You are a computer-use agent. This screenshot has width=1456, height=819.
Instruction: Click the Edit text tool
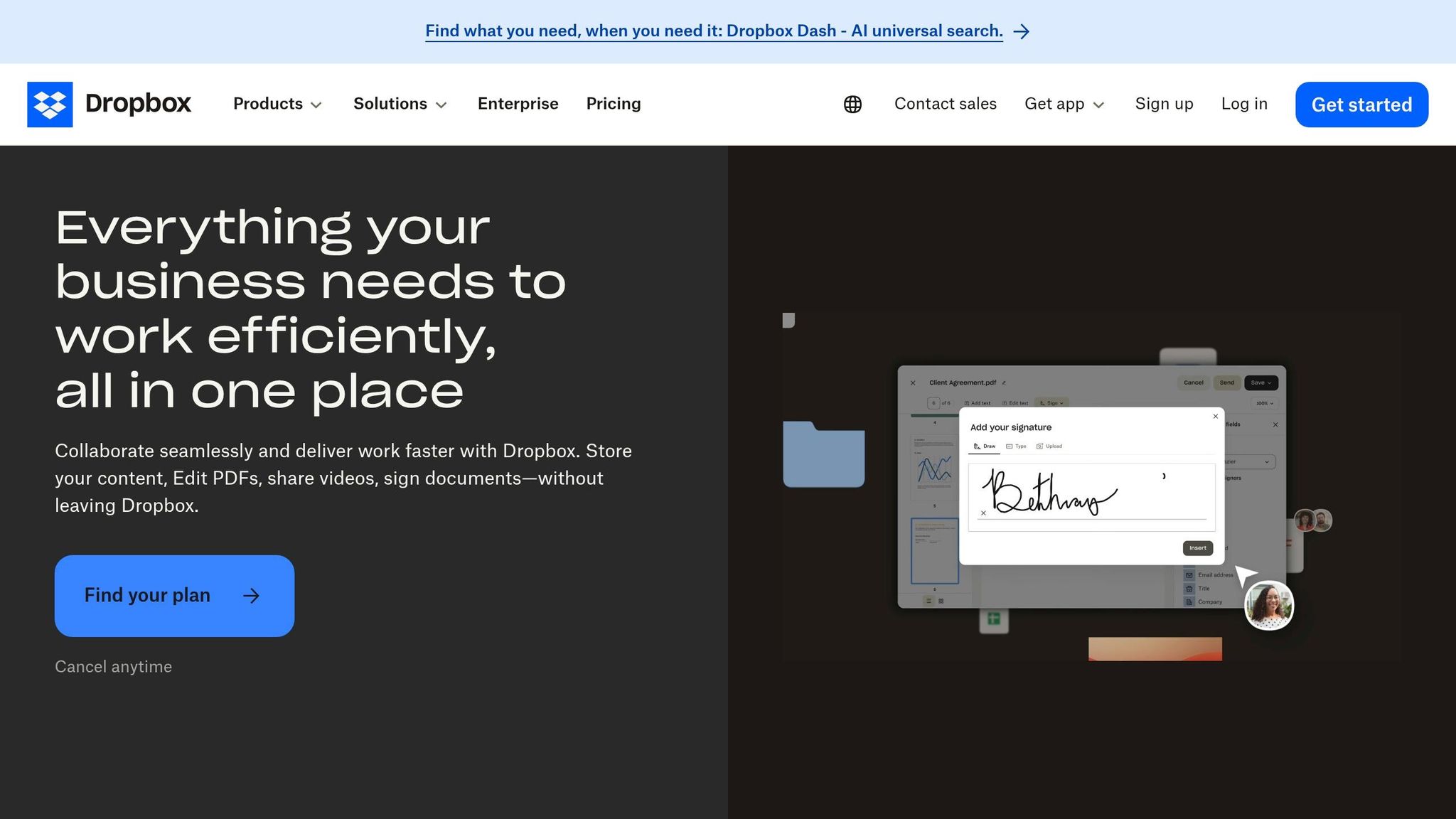(1015, 403)
